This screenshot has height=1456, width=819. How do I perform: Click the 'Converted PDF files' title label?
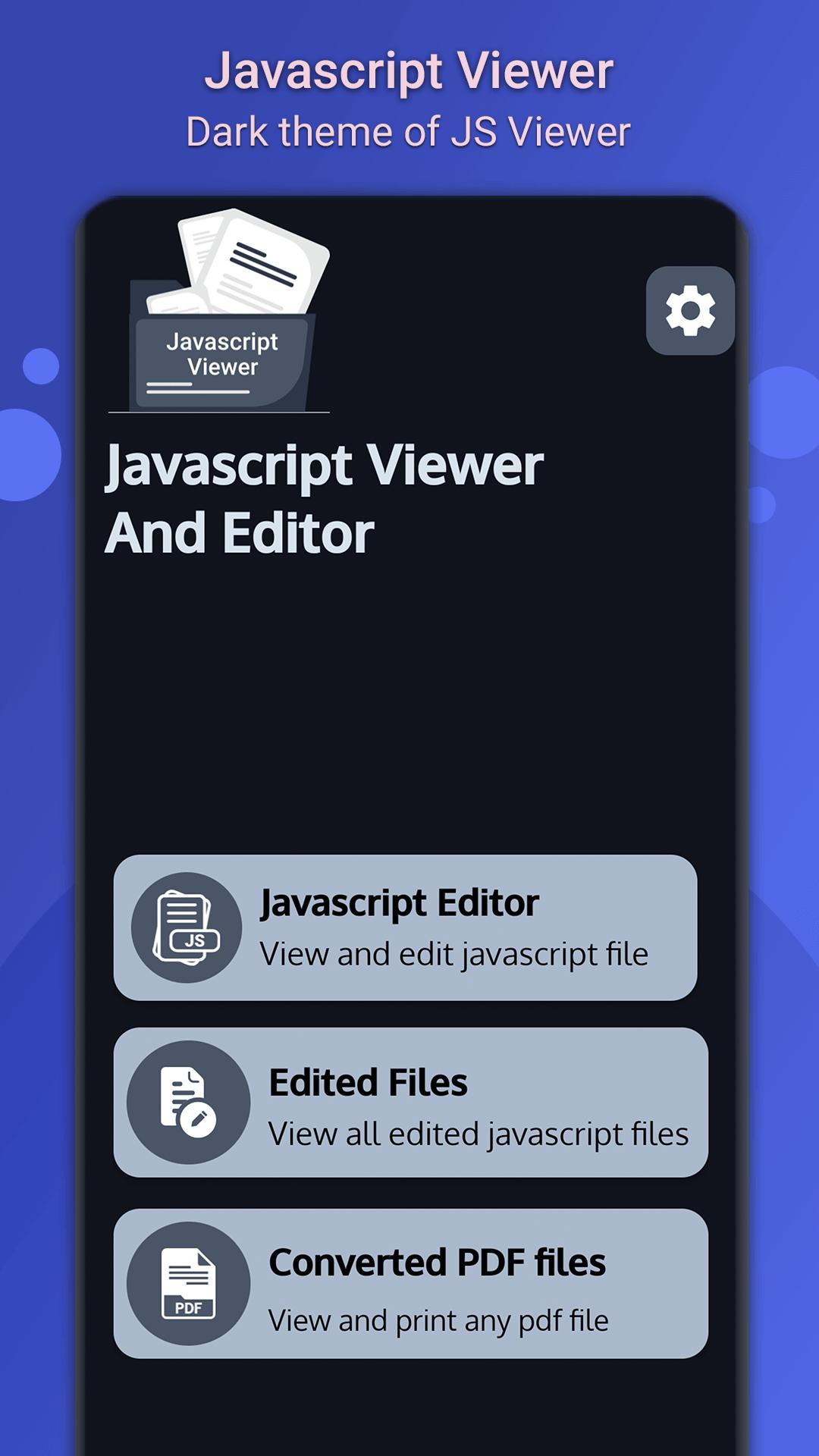click(437, 1263)
